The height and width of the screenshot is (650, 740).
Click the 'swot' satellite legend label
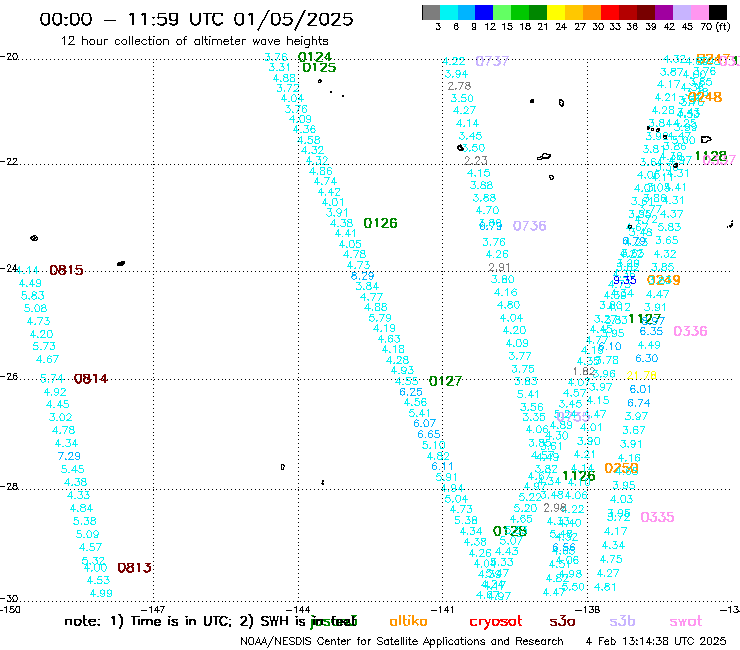coord(686,622)
